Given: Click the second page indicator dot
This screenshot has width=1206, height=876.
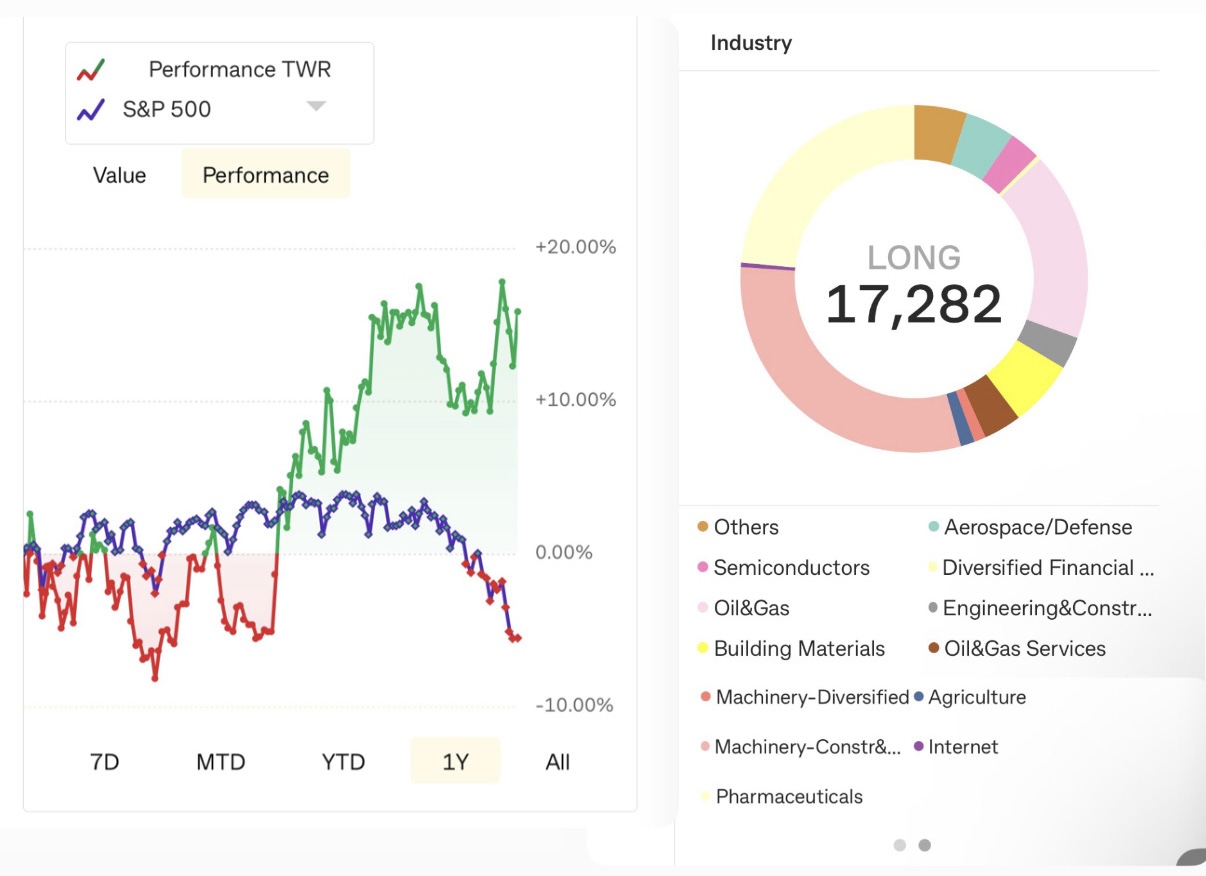Looking at the screenshot, I should [x=925, y=845].
